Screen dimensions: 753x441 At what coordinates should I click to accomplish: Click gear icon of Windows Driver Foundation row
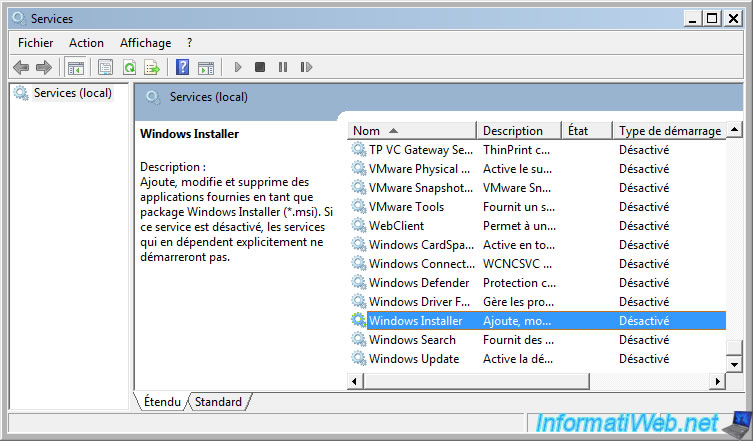coord(358,301)
